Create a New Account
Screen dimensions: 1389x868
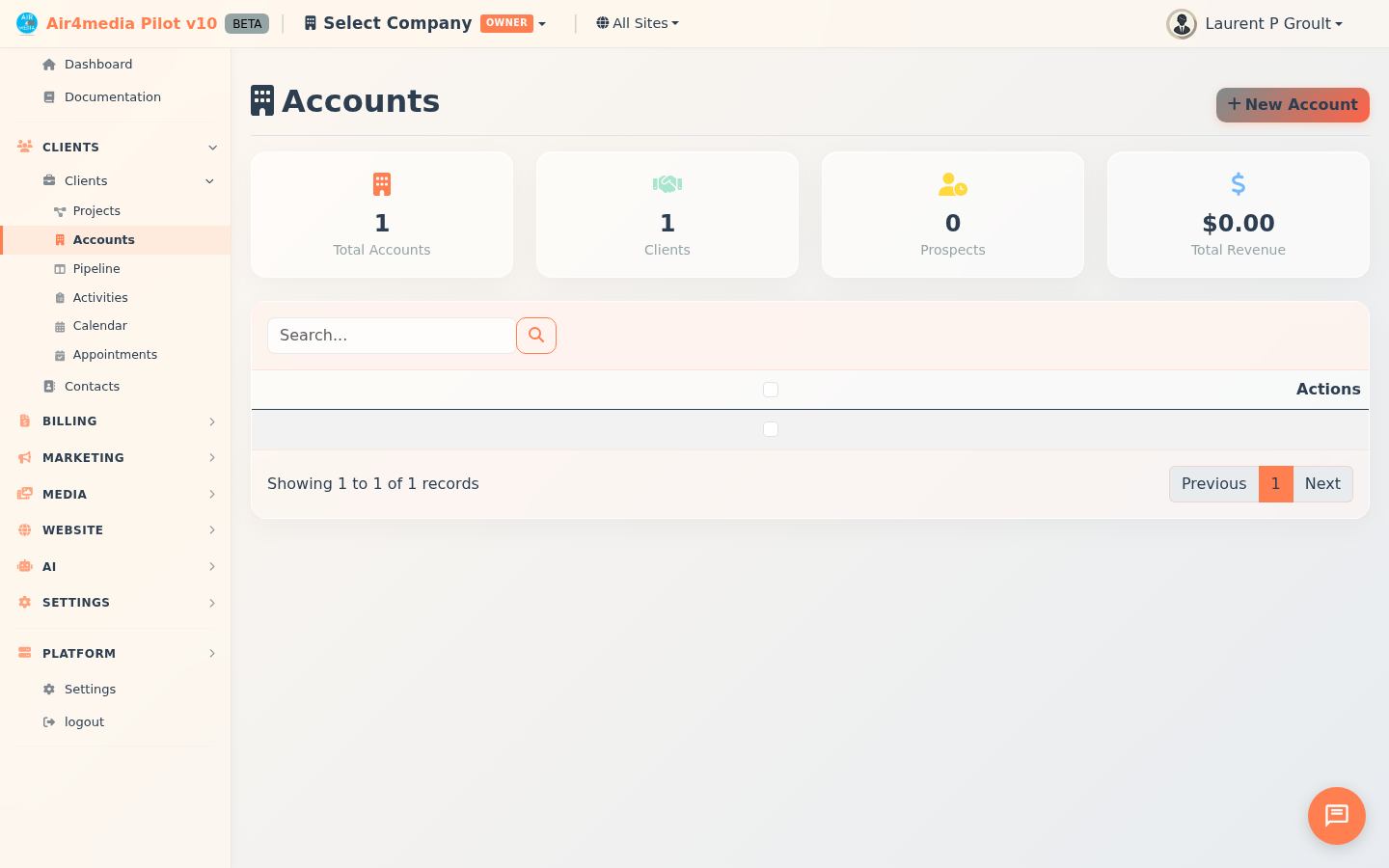[1293, 104]
